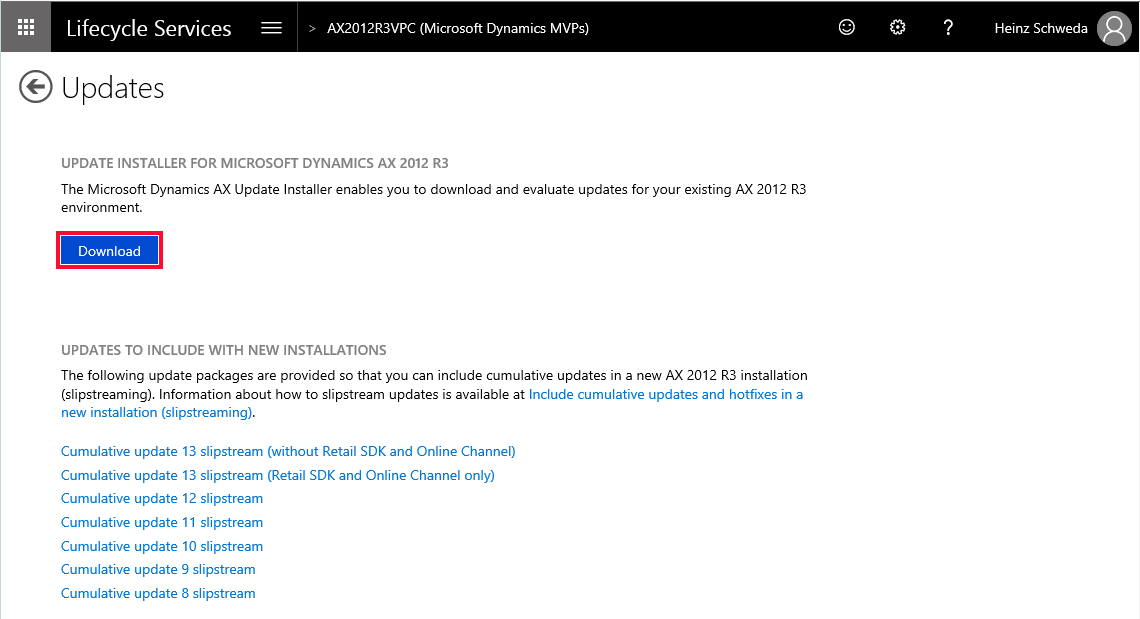The image size is (1140, 619).
Task: Download the AX 2012 R3 update installer
Action: pyautogui.click(x=109, y=251)
